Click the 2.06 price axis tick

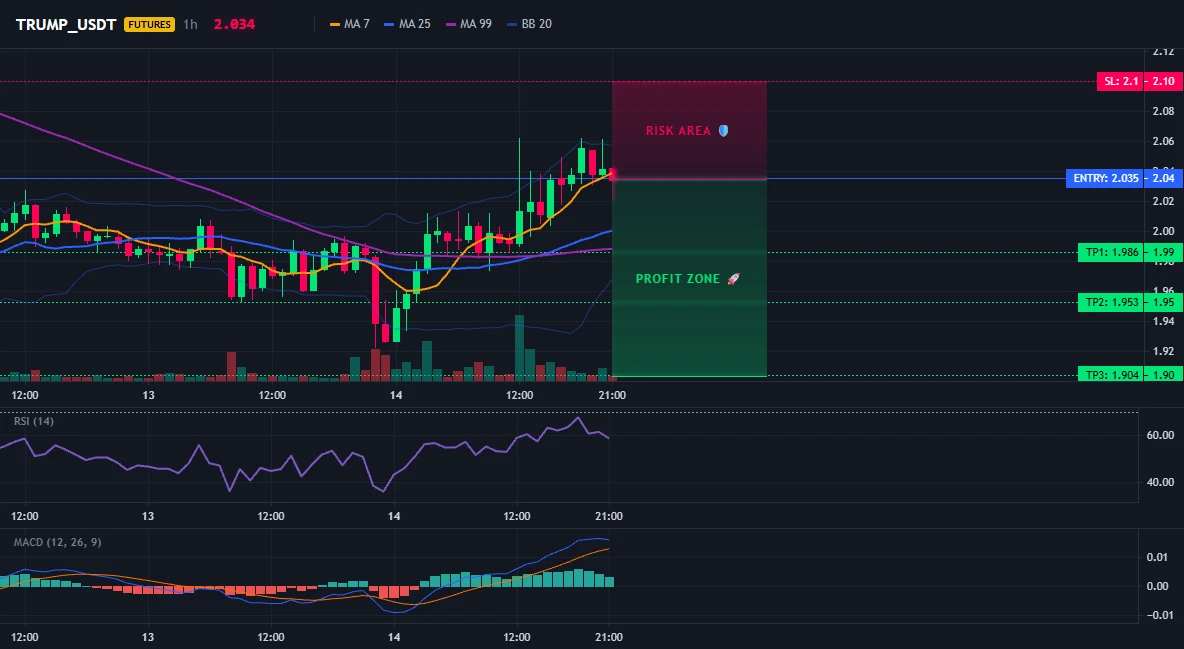pos(1164,141)
